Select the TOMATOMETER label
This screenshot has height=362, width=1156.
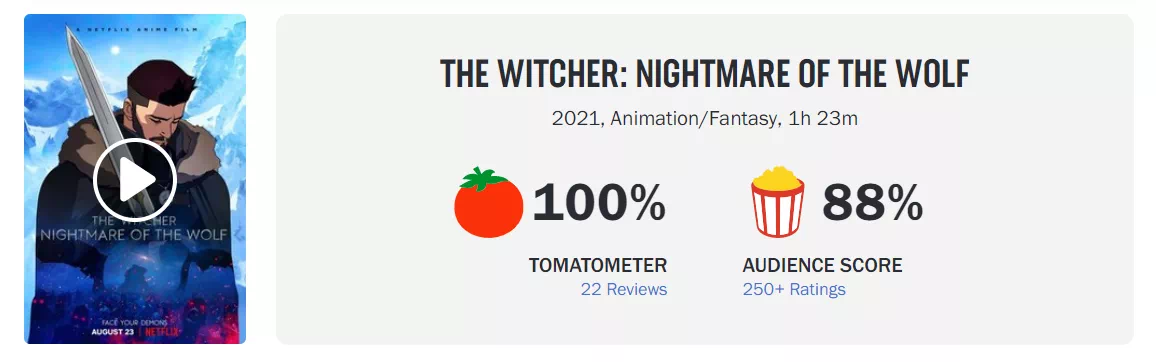click(598, 265)
